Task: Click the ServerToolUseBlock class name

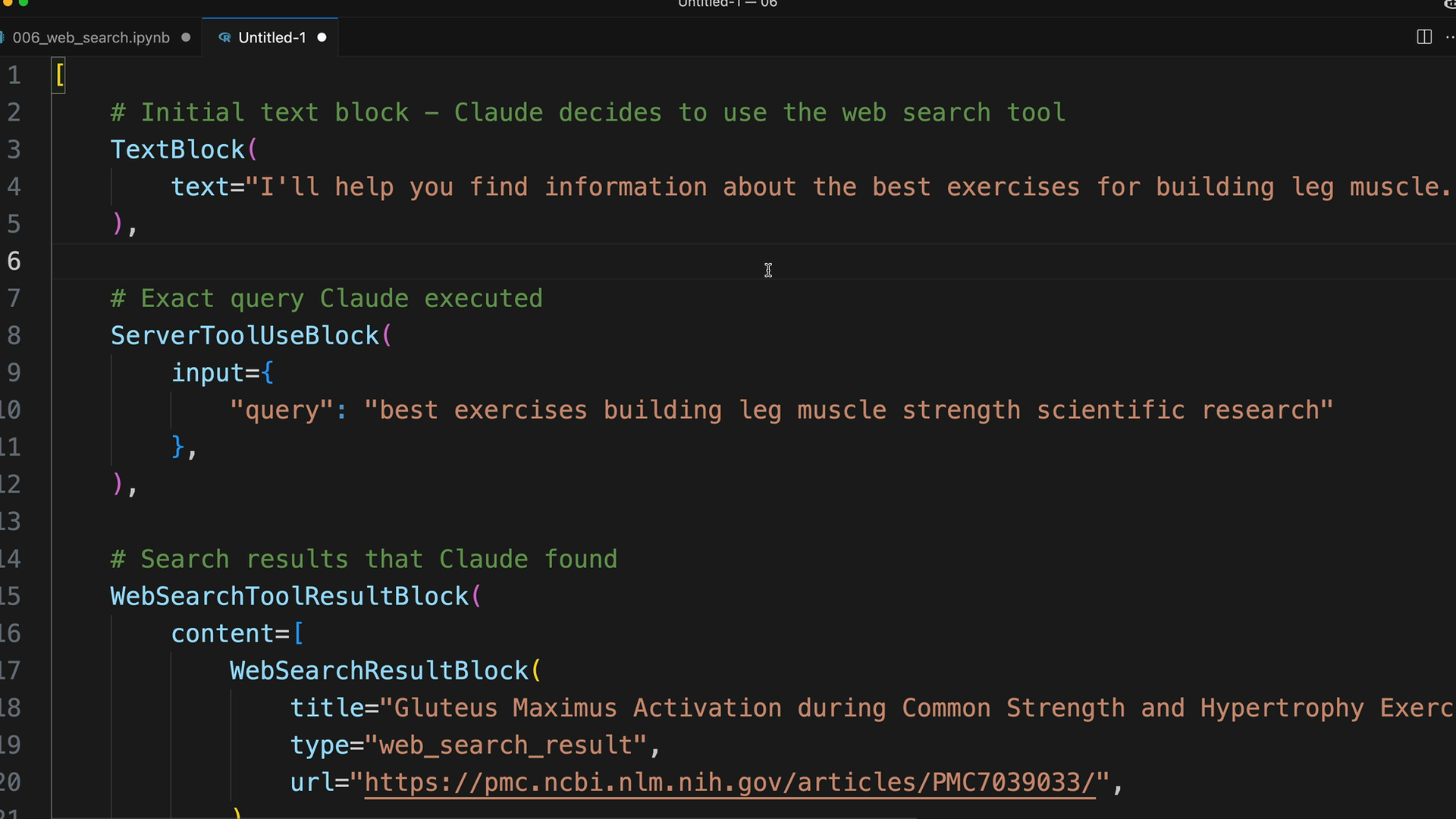Action: [x=244, y=335]
